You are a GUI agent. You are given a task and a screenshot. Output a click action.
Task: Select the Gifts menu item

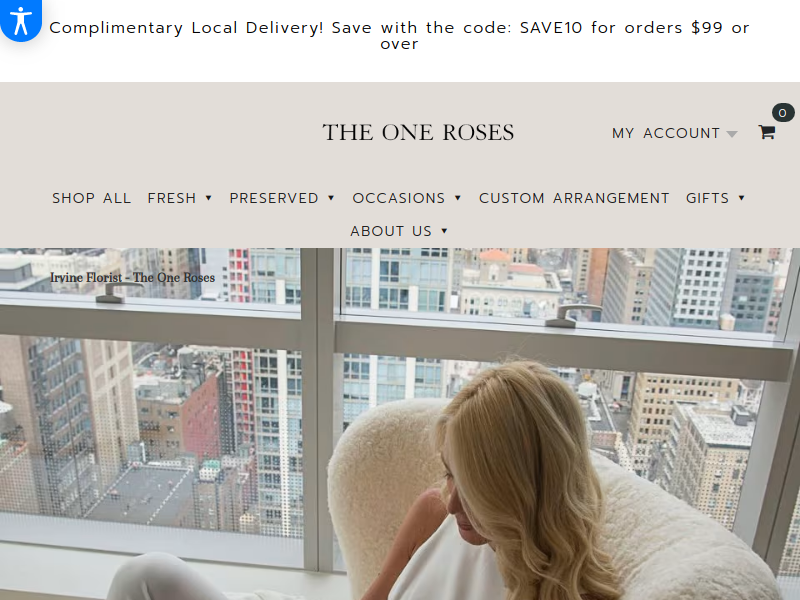[708, 198]
